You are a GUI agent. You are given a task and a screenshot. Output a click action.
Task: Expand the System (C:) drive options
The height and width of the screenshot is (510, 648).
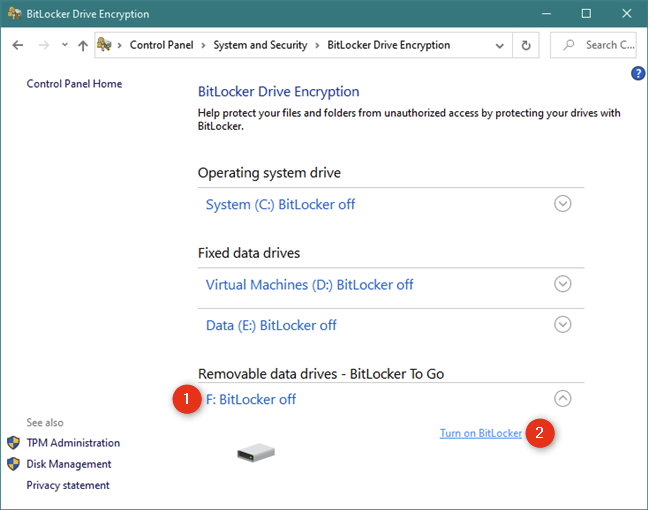coord(562,204)
